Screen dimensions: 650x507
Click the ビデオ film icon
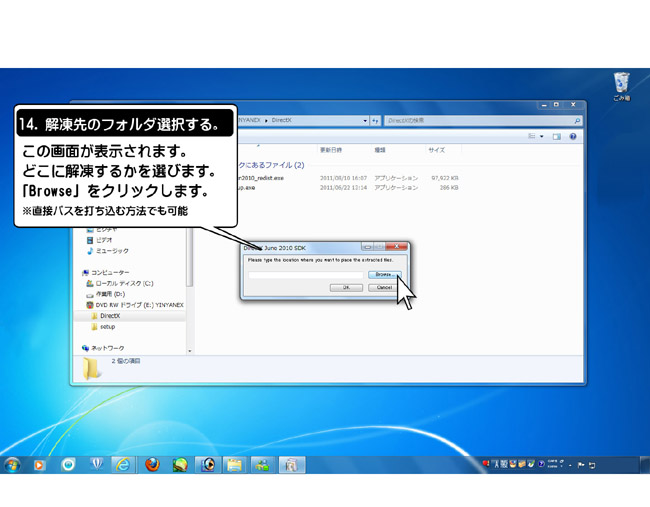tap(90, 240)
